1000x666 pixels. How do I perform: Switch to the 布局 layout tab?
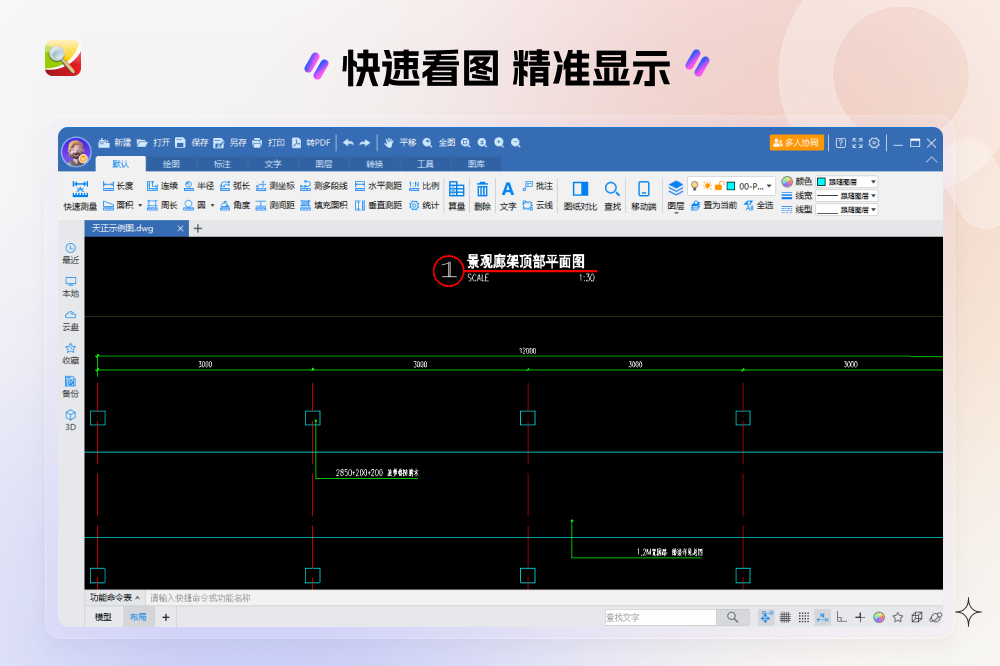[138, 617]
